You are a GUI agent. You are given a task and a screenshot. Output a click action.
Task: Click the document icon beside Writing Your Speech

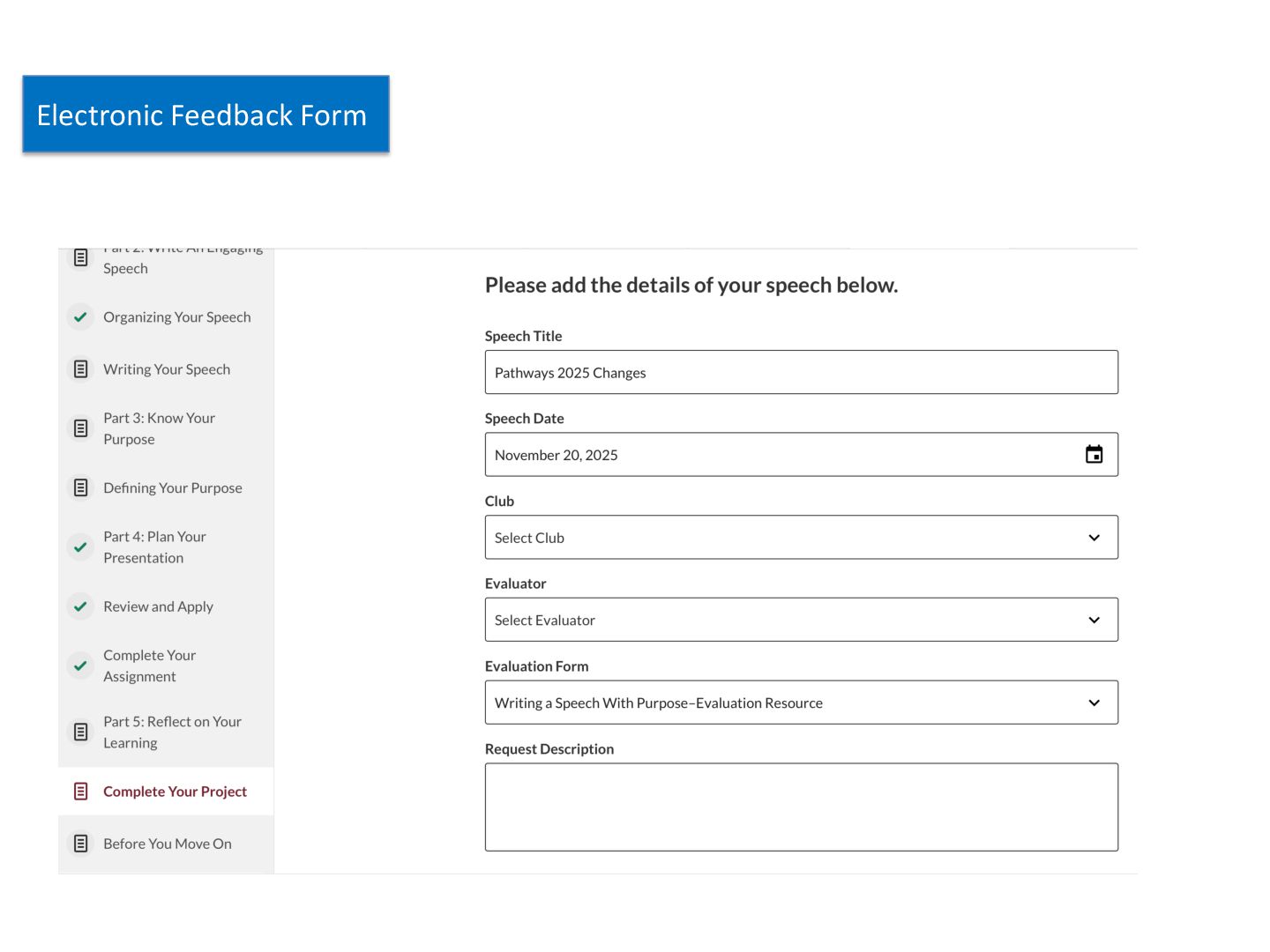[81, 369]
